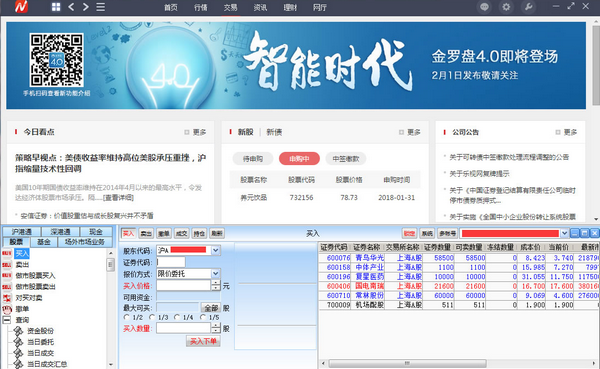The height and width of the screenshot is (369, 600).
Task: Click the 全部 button next to 最大可买
Action: click(211, 308)
